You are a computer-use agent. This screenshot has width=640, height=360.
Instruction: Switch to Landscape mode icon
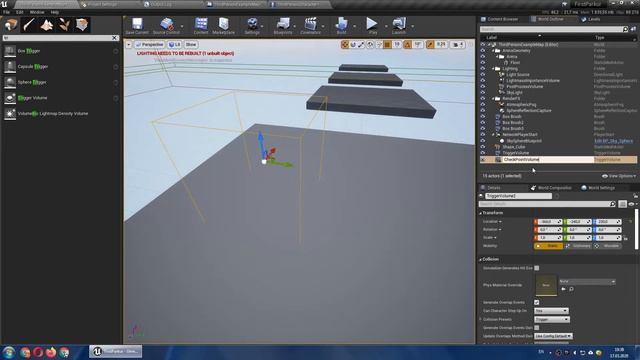point(47,25)
